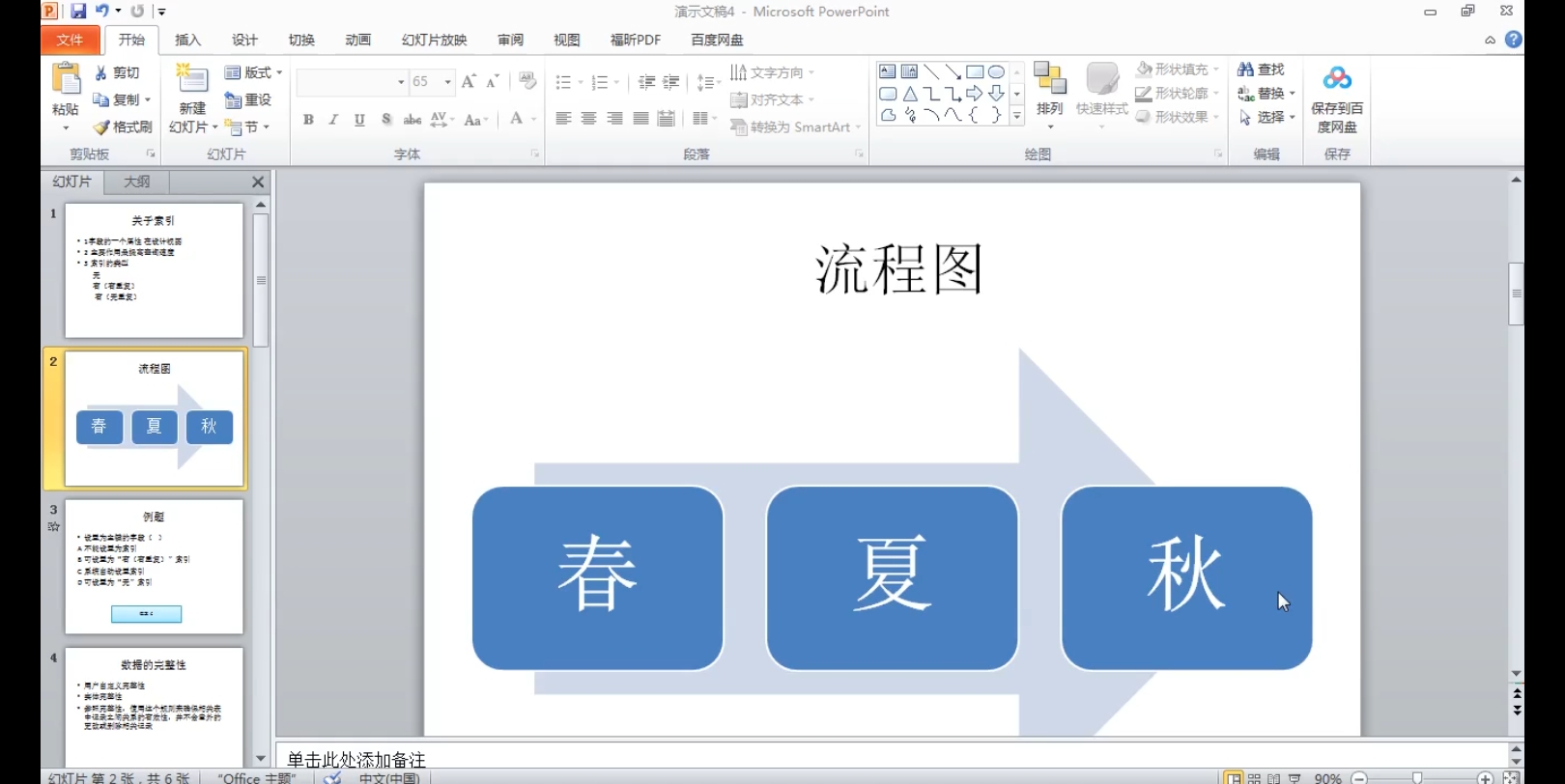Image resolution: width=1565 pixels, height=784 pixels.
Task: Open the Layout (版式) dropdown
Action: (x=254, y=72)
